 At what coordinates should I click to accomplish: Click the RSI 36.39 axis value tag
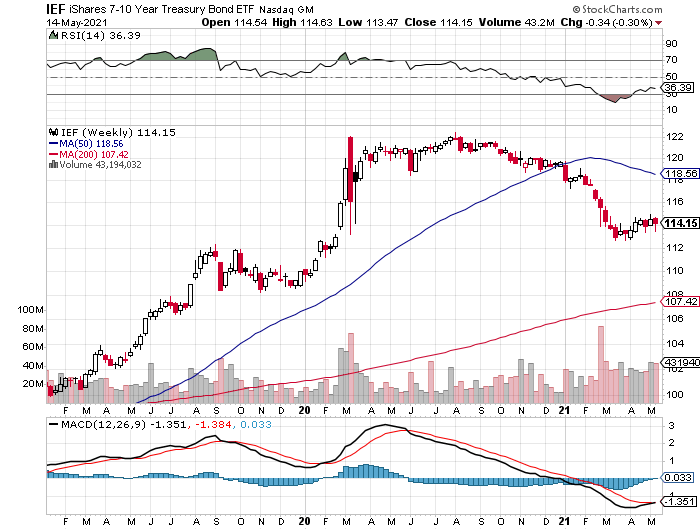pos(678,87)
